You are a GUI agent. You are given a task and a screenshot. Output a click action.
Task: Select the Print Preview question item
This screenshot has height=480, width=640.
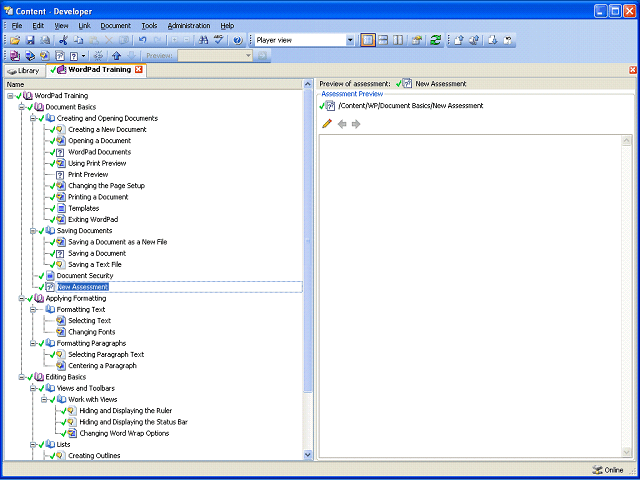[x=88, y=175]
